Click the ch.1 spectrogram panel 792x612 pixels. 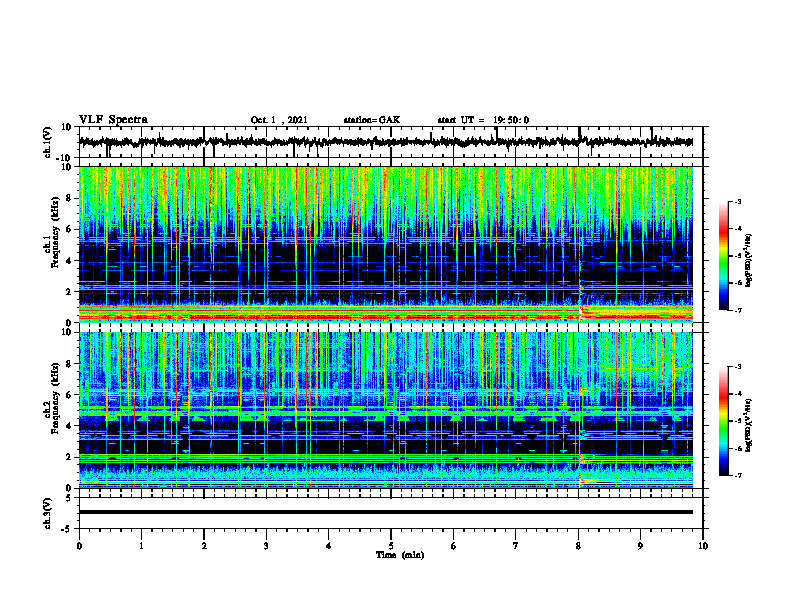point(386,244)
